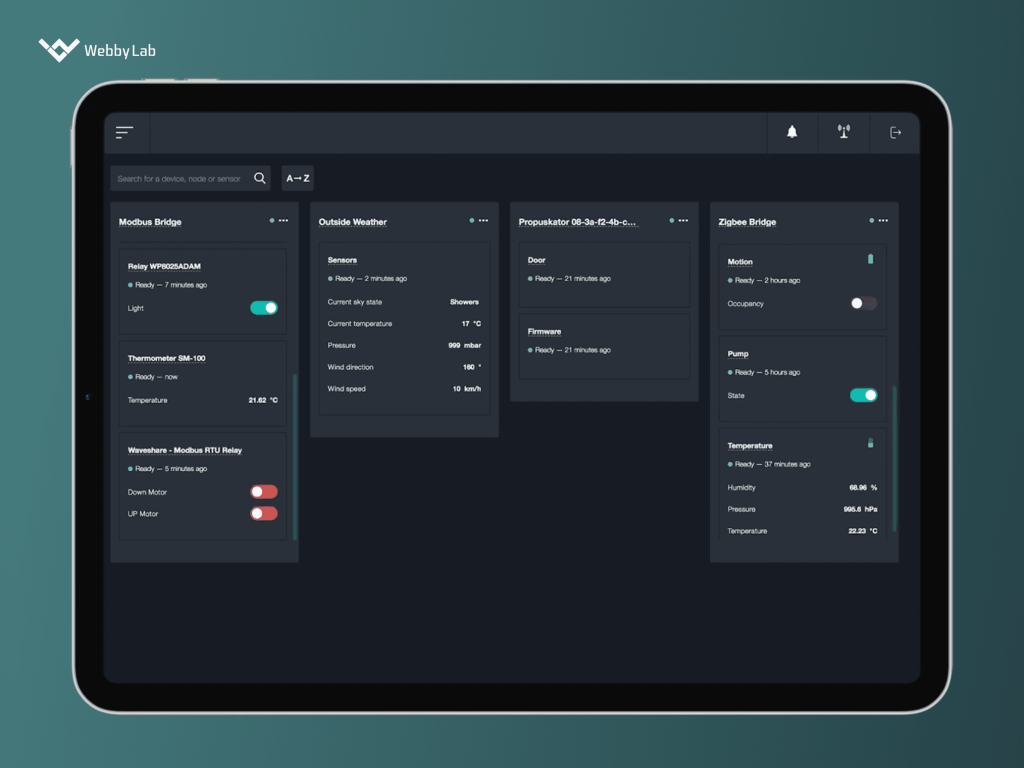The height and width of the screenshot is (768, 1024).
Task: Turn off the Light toggle on Relay WP8025ADAM
Action: tap(263, 307)
